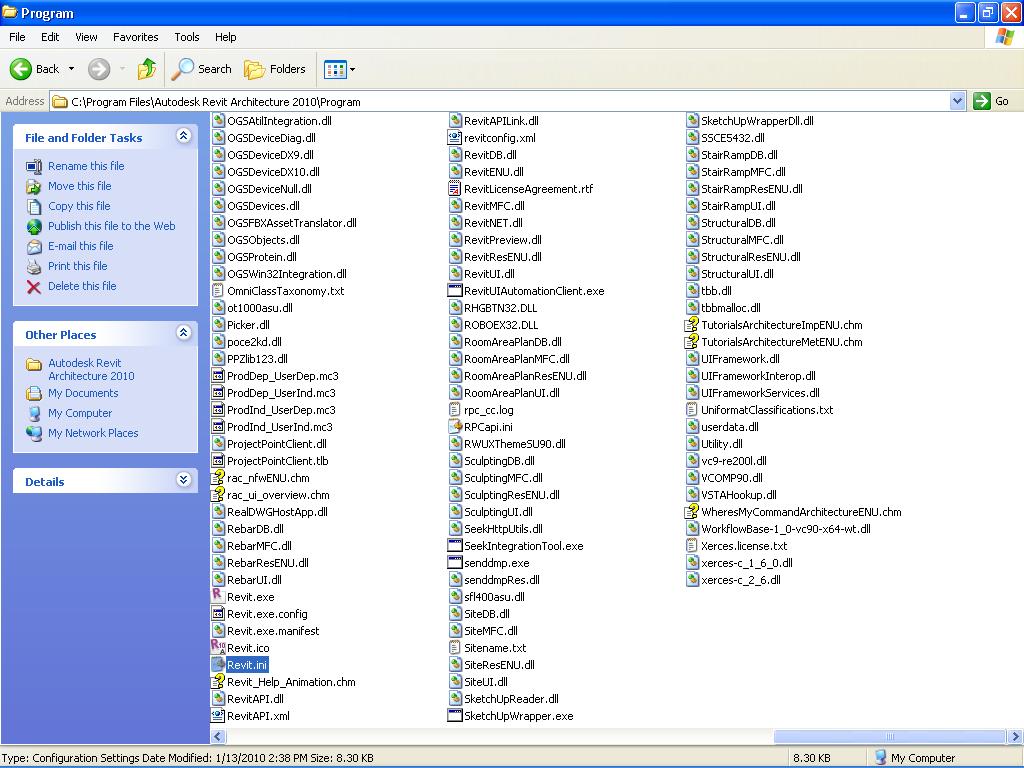Select the rac_nfwENU.chm help icon
Image resolution: width=1024 pixels, height=768 pixels.
pos(218,477)
